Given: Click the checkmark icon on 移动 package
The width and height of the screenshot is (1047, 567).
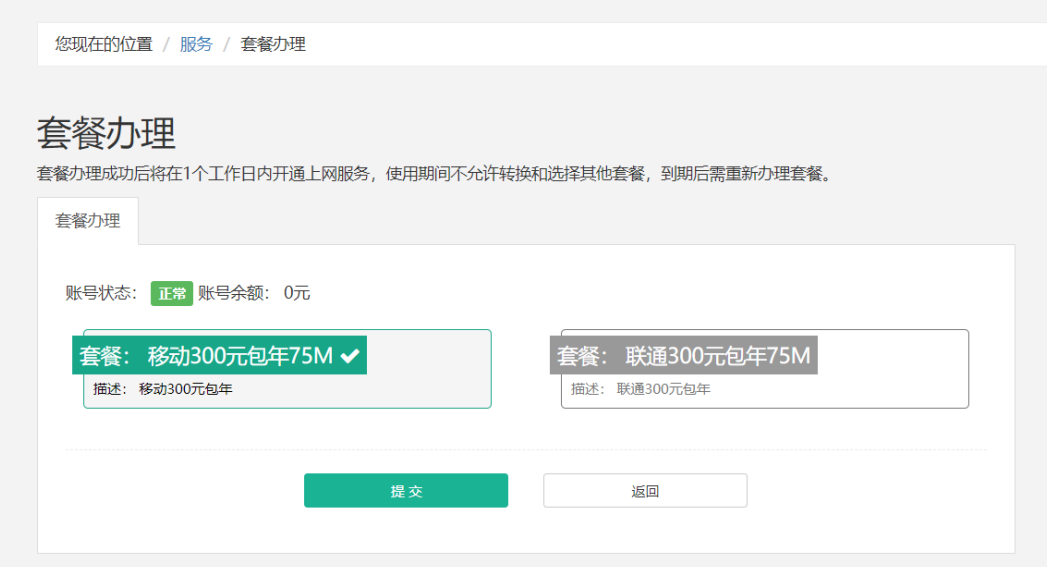Looking at the screenshot, I should pyautogui.click(x=350, y=356).
